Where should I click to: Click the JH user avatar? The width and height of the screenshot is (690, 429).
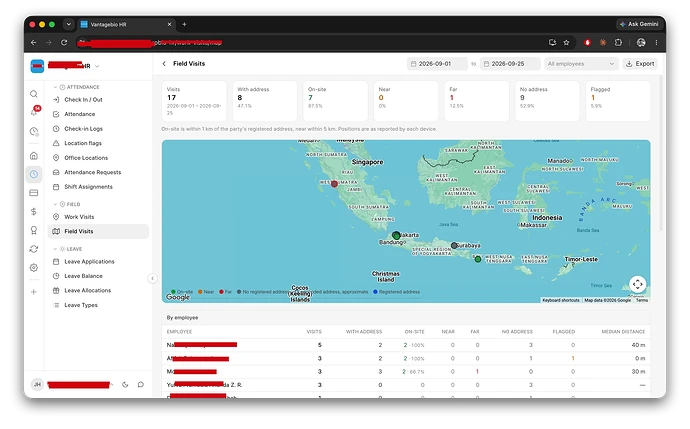37,385
